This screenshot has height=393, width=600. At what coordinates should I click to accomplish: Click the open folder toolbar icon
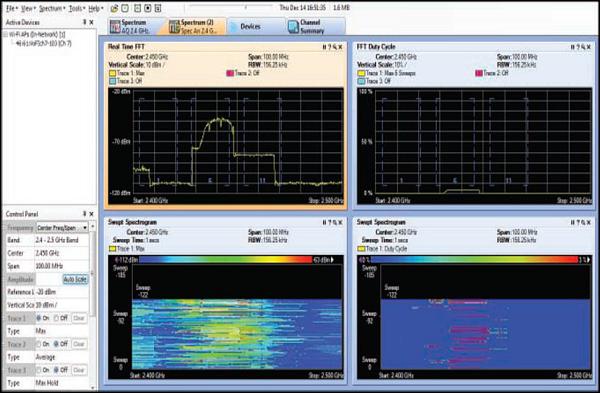(114, 8)
